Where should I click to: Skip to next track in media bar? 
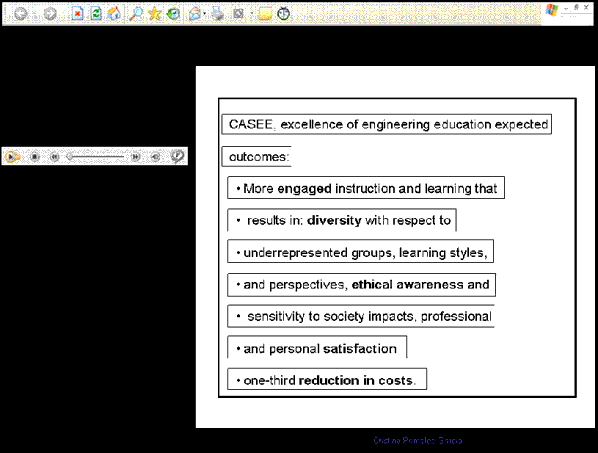135,156
